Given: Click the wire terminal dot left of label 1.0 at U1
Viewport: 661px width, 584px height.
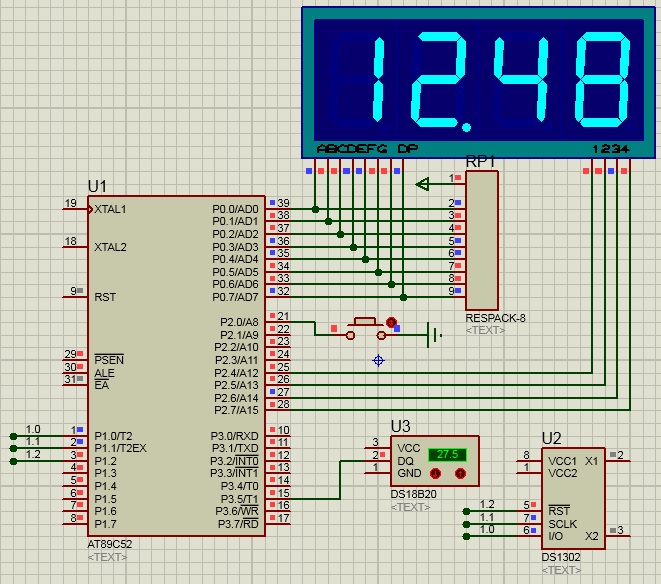Looking at the screenshot, I should (13, 436).
